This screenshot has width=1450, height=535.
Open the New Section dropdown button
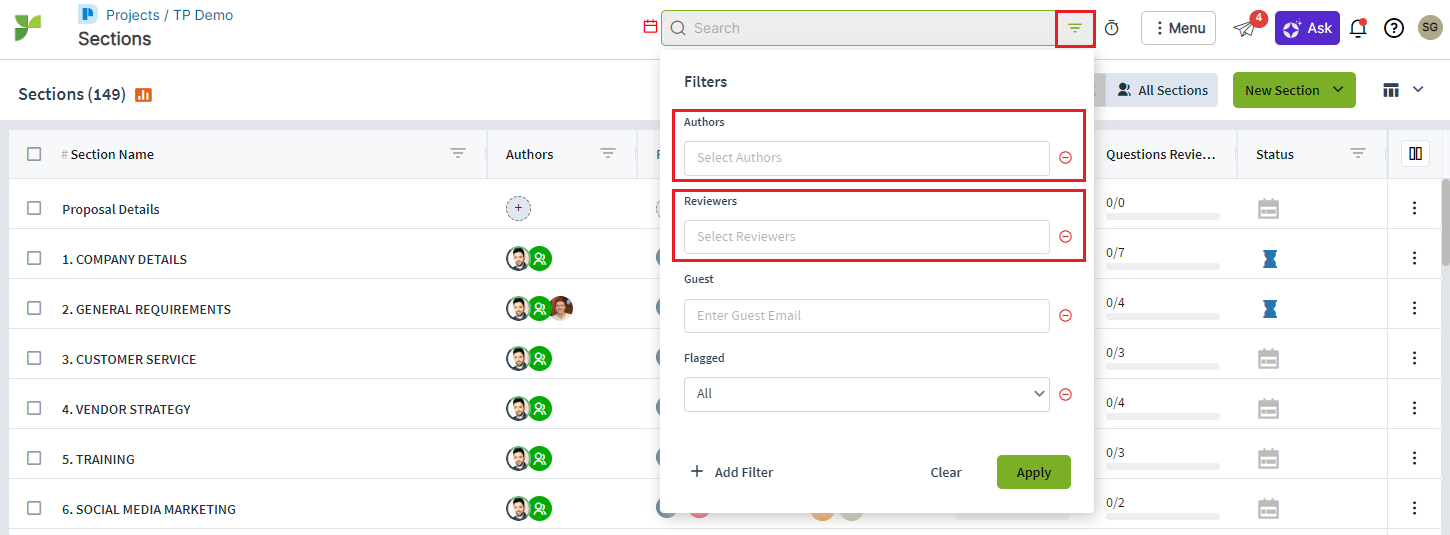(x=1294, y=90)
